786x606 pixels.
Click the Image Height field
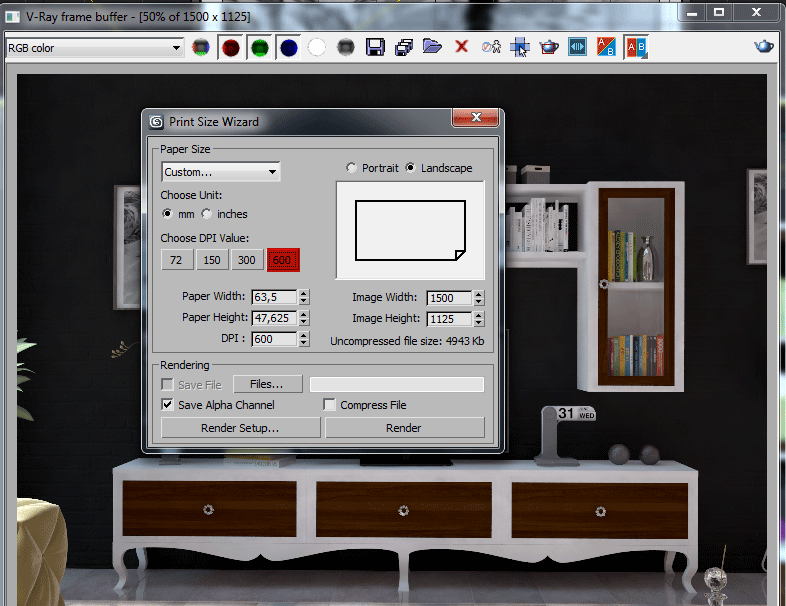coord(449,319)
